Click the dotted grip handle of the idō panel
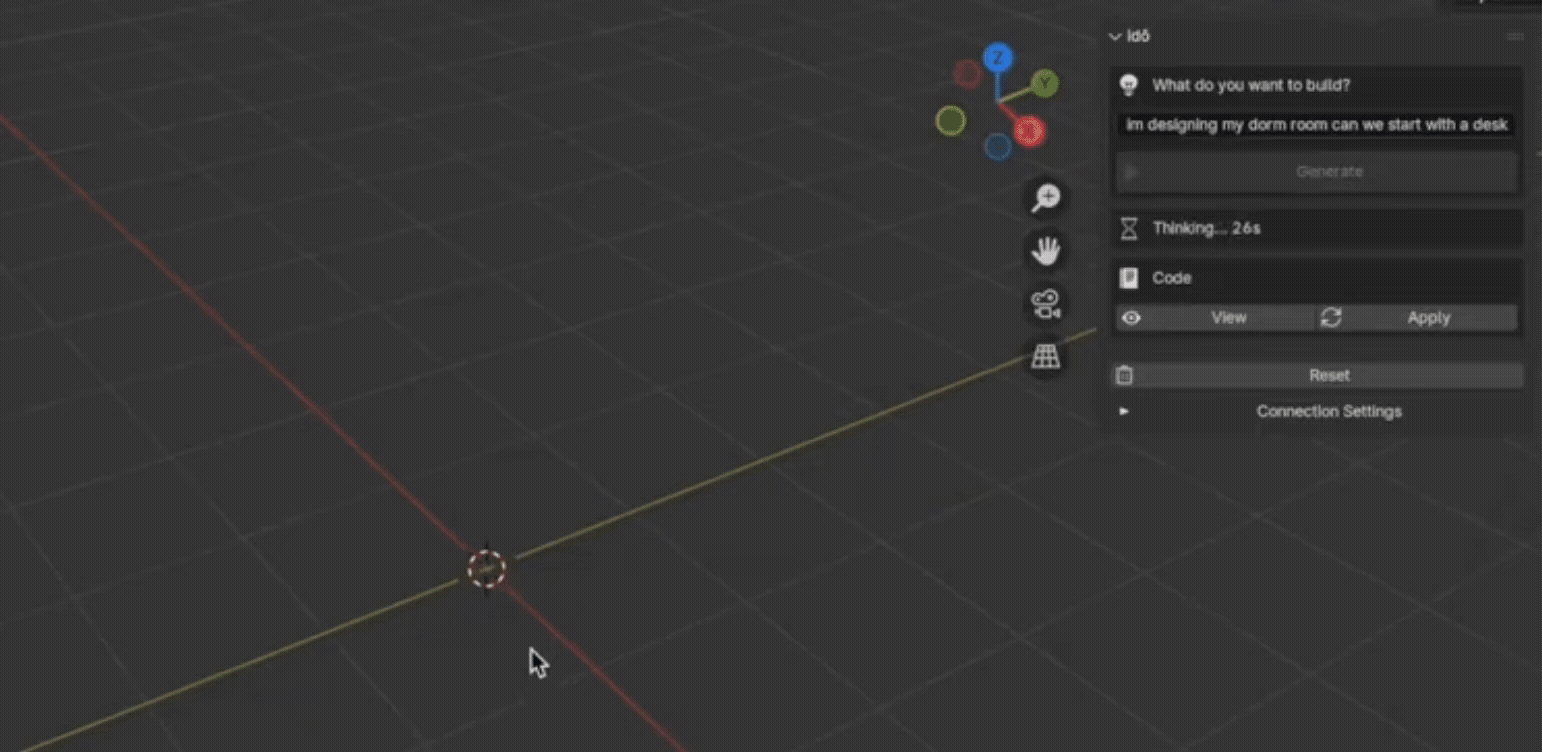This screenshot has height=752, width=1542. coord(1514,36)
